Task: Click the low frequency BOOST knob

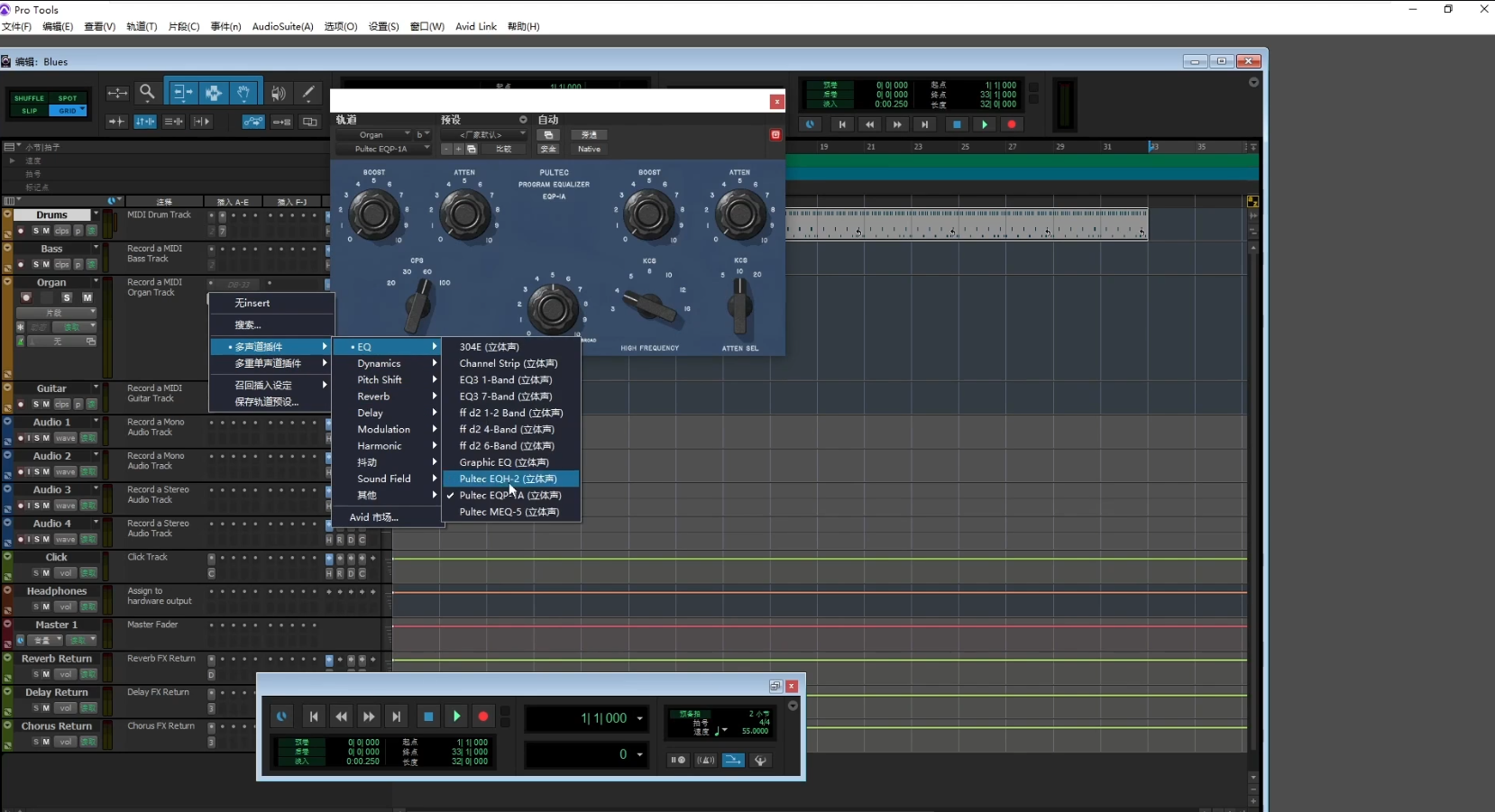Action: (373, 214)
